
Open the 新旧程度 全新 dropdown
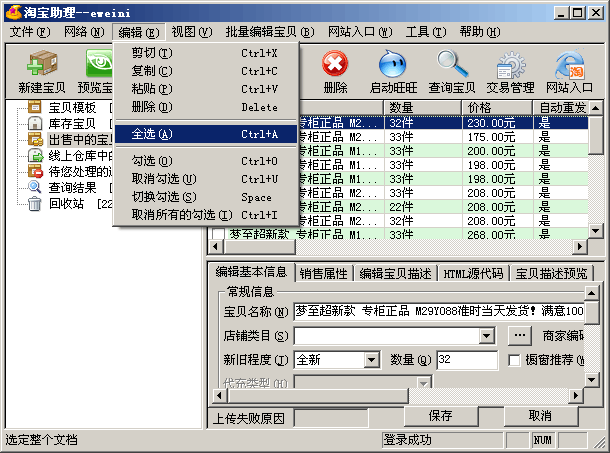pyautogui.click(x=372, y=360)
